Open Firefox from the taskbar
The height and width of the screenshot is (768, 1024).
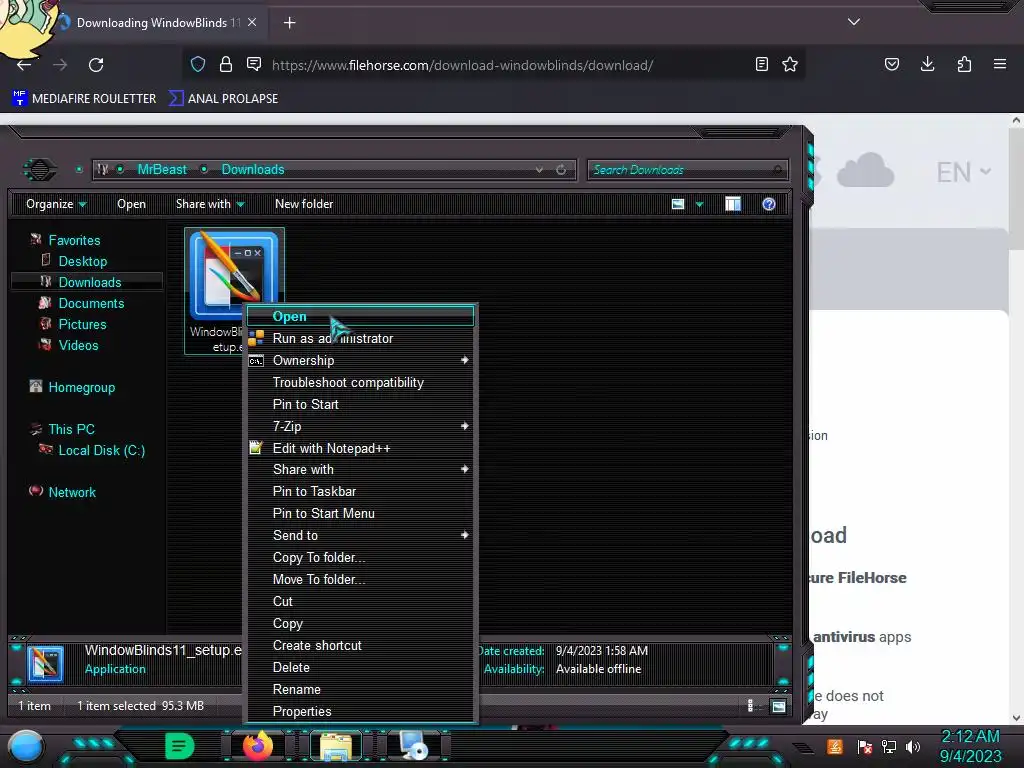(258, 746)
